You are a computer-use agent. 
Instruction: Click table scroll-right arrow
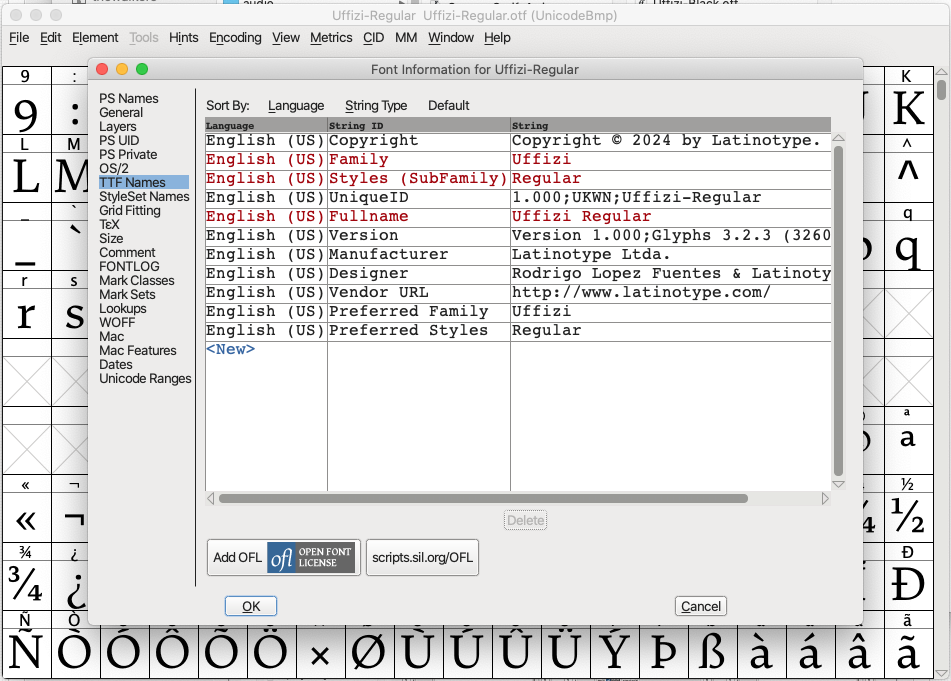(825, 498)
